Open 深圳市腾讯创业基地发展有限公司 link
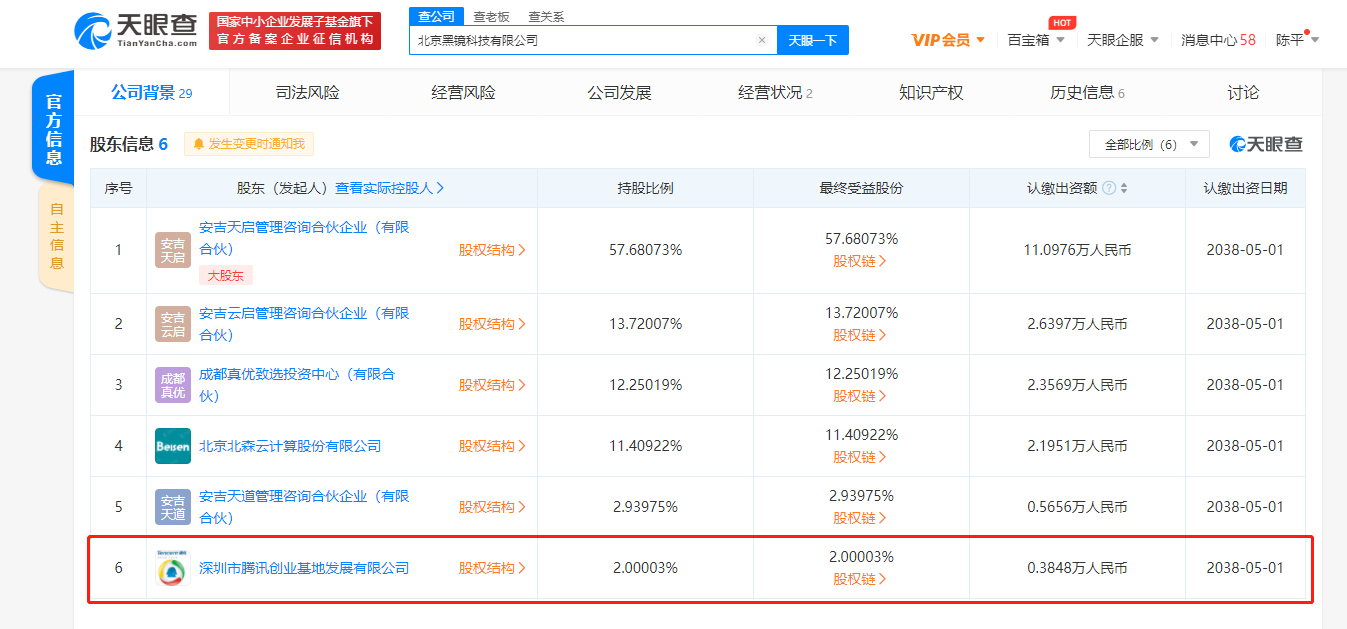The height and width of the screenshot is (629, 1347). (x=304, y=568)
